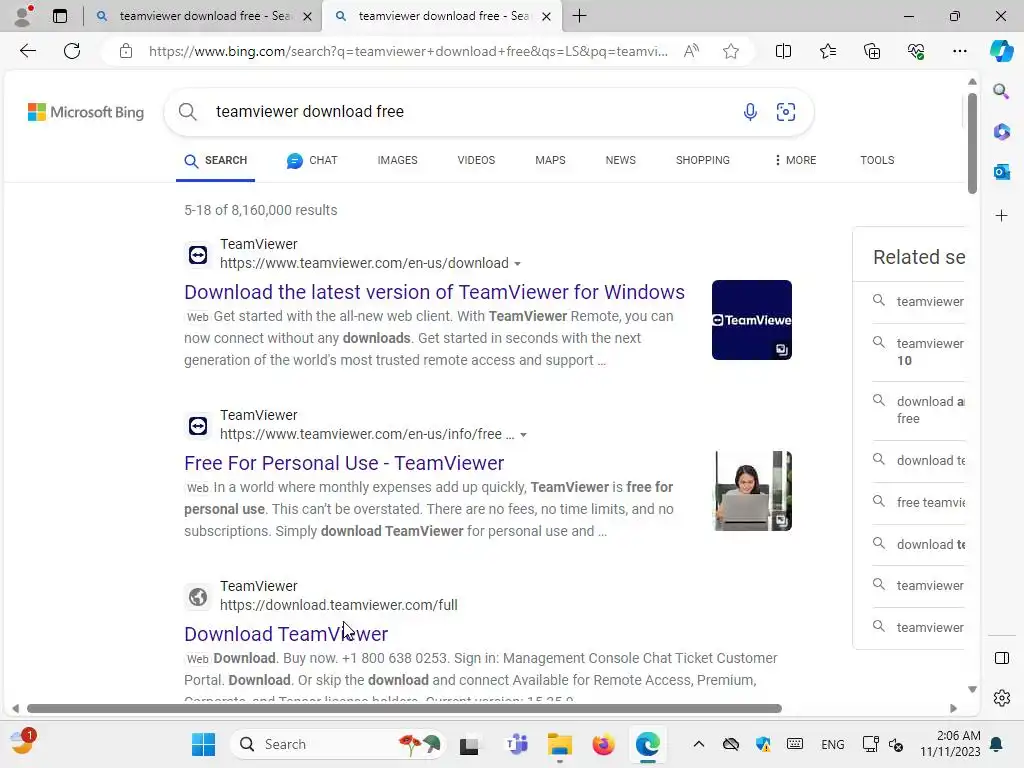Open File Explorer from taskbar
Viewport: 1024px width, 768px height.
[x=560, y=744]
